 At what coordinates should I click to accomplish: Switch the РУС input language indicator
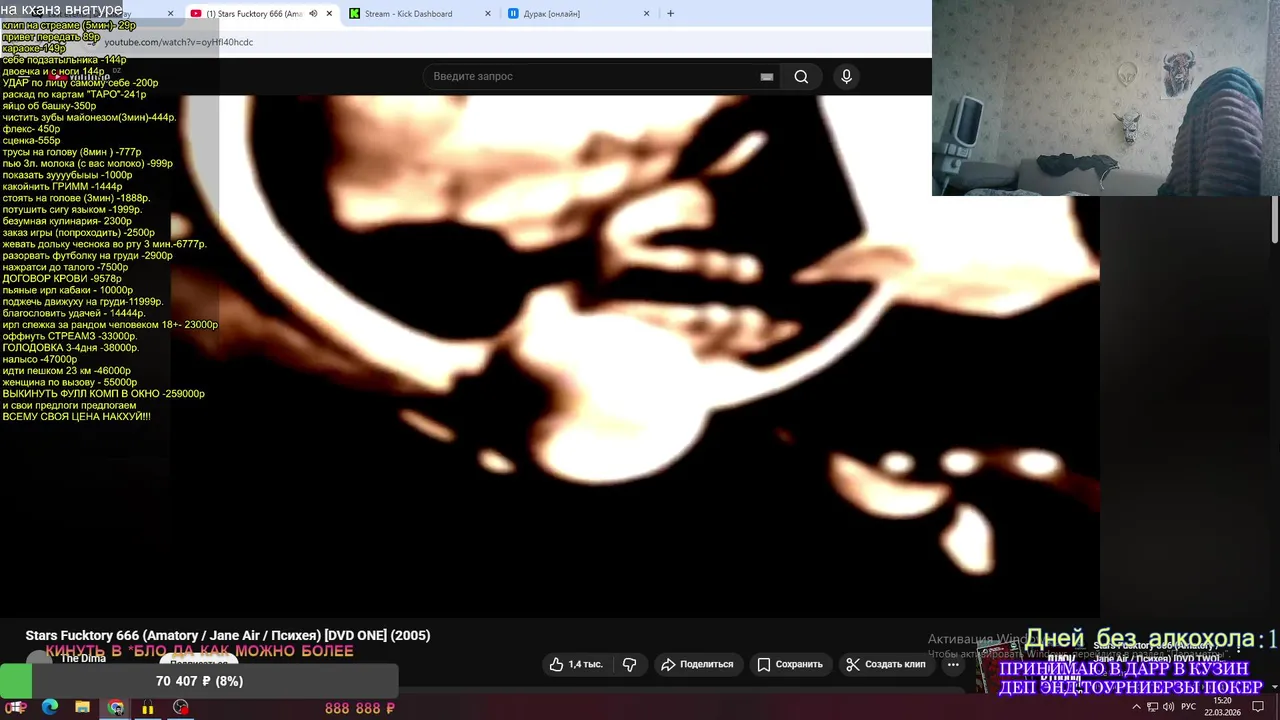(x=1189, y=707)
